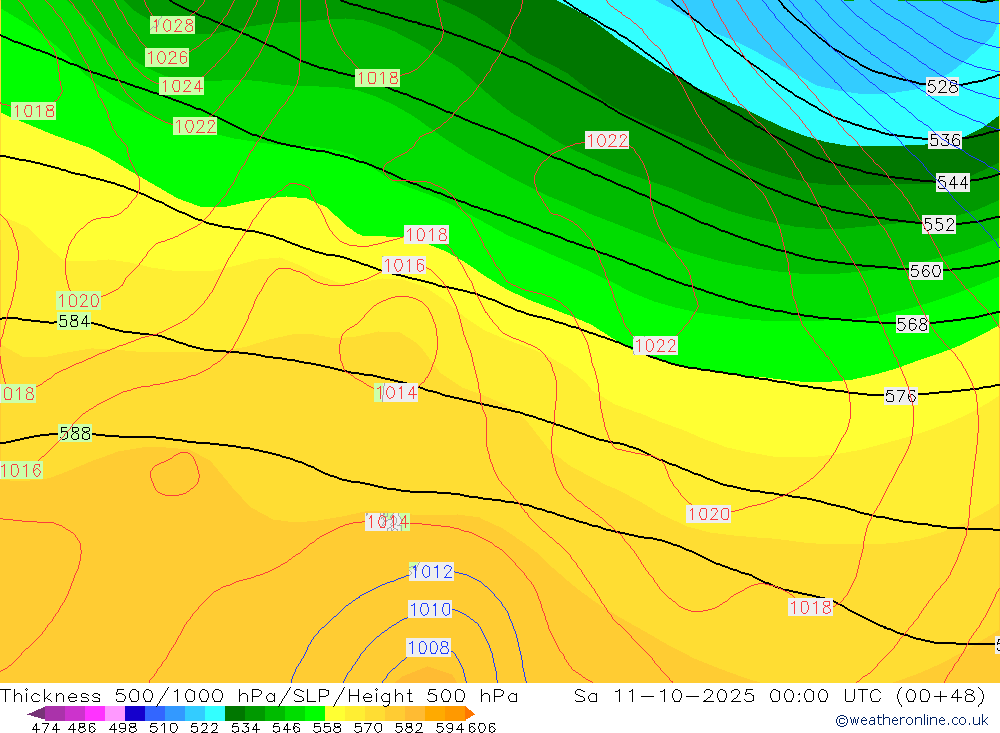
Task: Click legend value 582
Action: (409, 727)
